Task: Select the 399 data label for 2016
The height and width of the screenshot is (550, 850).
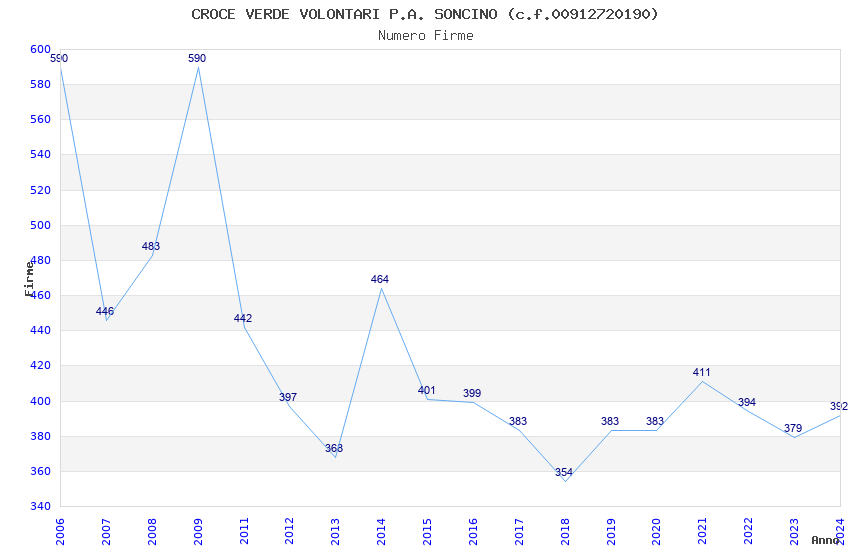Action: tap(472, 393)
